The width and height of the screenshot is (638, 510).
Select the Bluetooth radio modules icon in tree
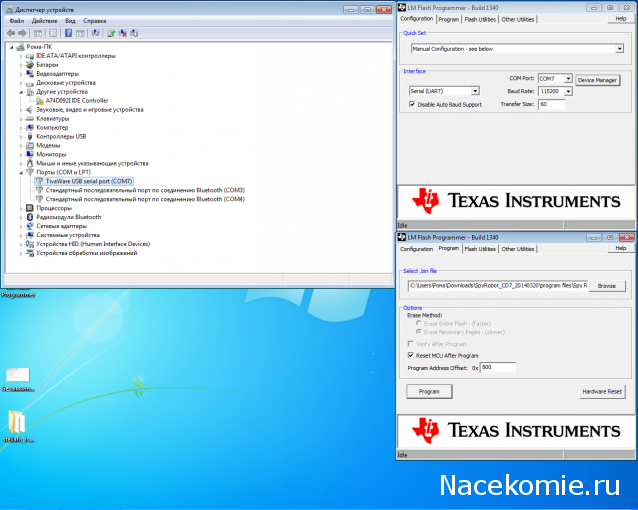30,216
